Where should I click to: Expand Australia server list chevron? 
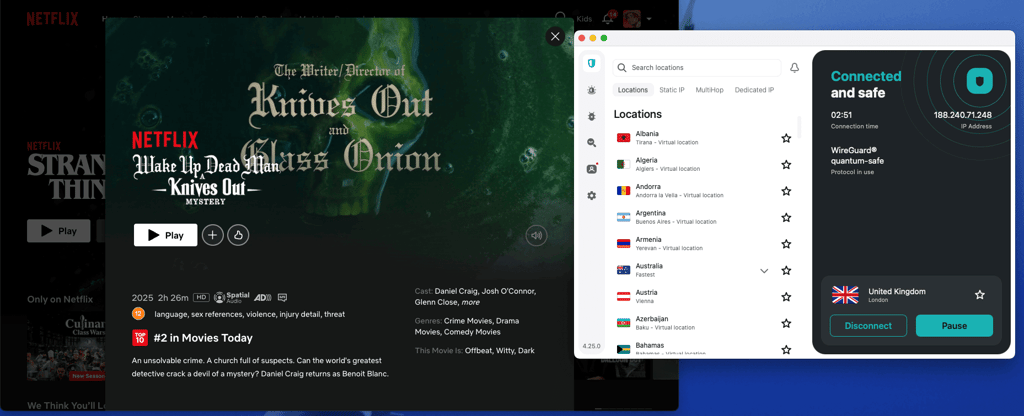(764, 270)
